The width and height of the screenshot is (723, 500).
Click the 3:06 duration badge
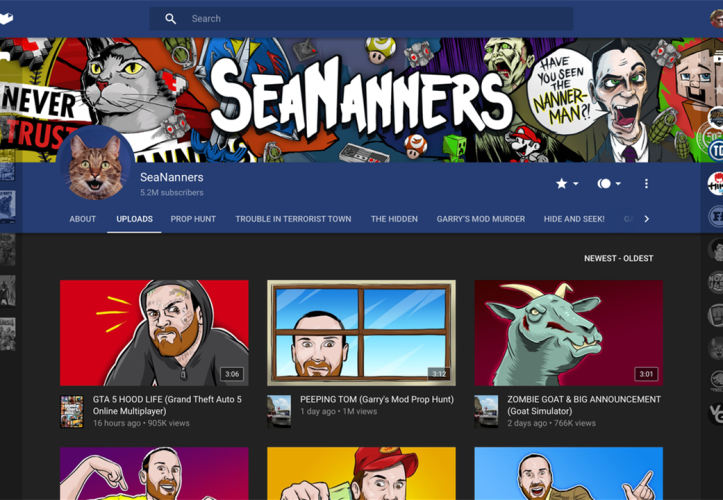point(232,374)
